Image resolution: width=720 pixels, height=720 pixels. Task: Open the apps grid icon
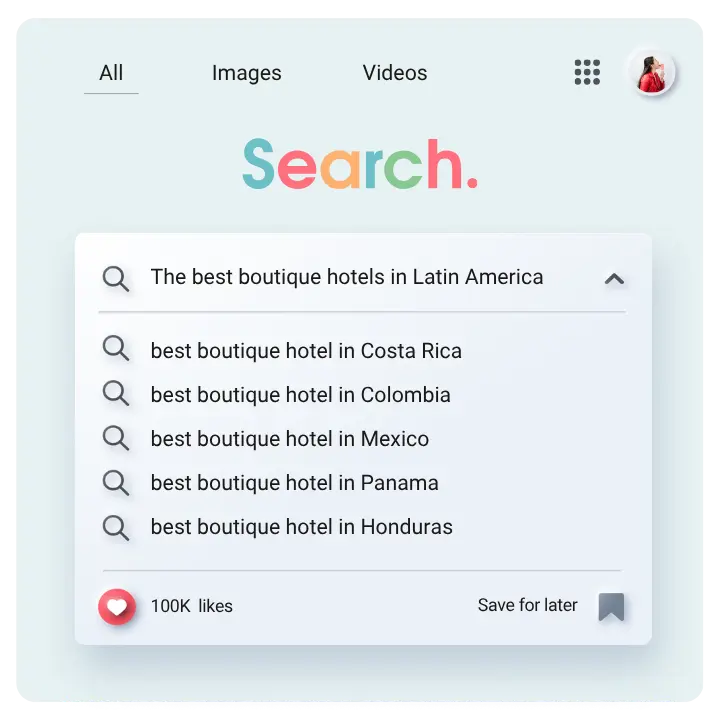pos(587,72)
